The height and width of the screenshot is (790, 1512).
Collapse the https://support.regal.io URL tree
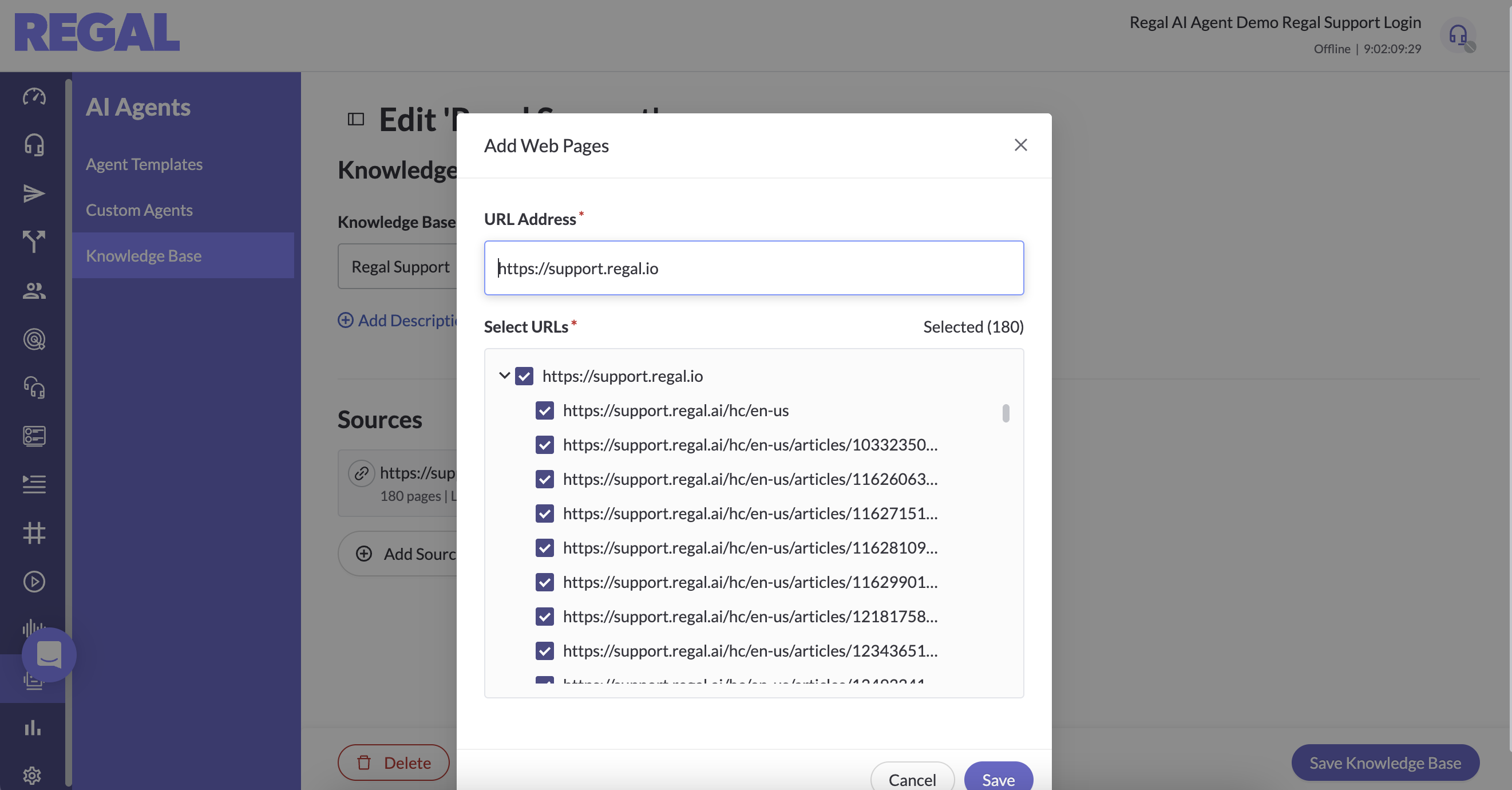tap(504, 376)
